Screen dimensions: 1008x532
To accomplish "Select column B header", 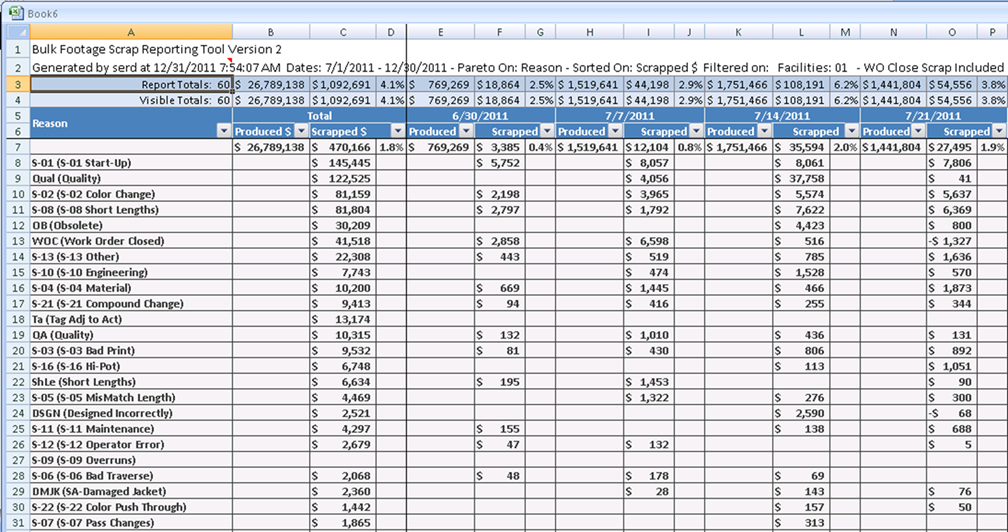I will 271,32.
